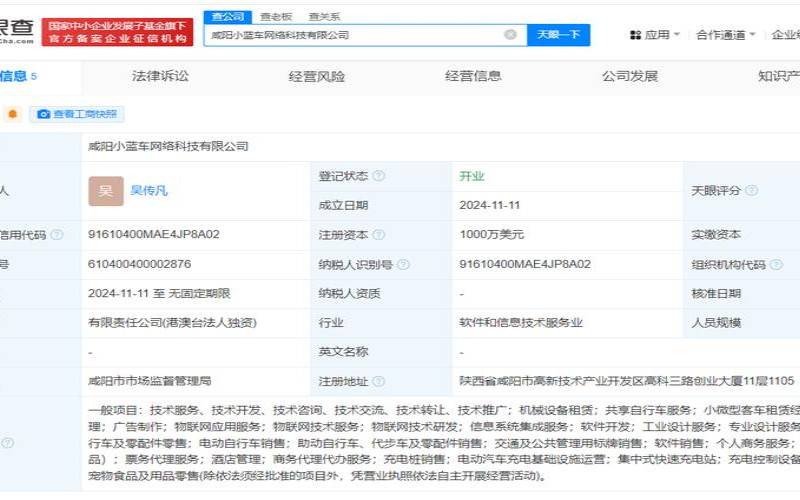Screen dimensions: 800x500
Task: Click help icon next to 天眼评分
Action: tap(751, 190)
